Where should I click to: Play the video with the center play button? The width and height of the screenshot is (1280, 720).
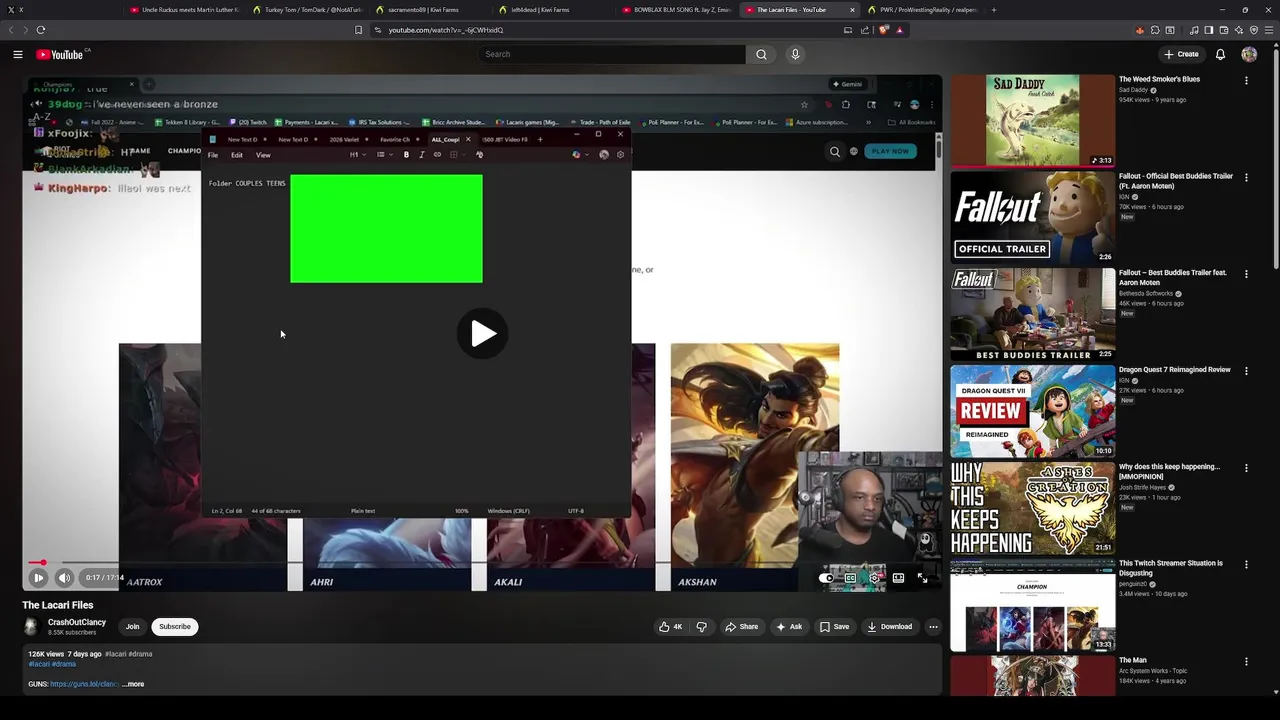click(483, 333)
